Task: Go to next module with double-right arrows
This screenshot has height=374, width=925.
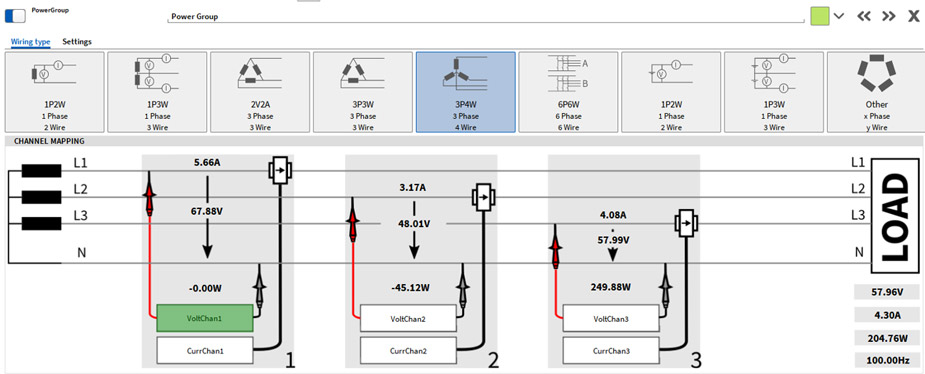Action: [889, 16]
